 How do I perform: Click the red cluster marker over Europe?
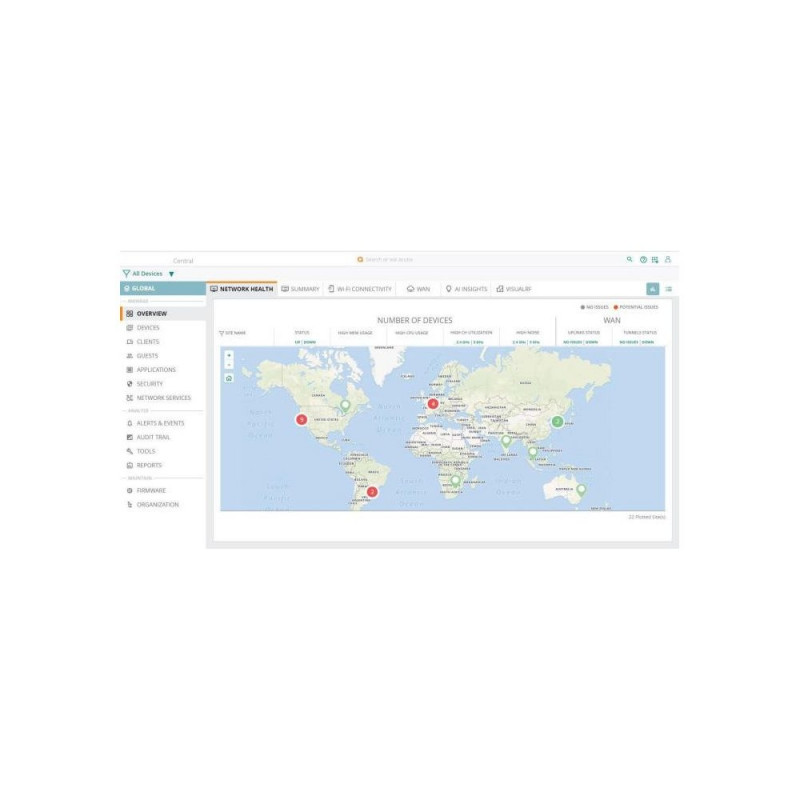[x=433, y=403]
